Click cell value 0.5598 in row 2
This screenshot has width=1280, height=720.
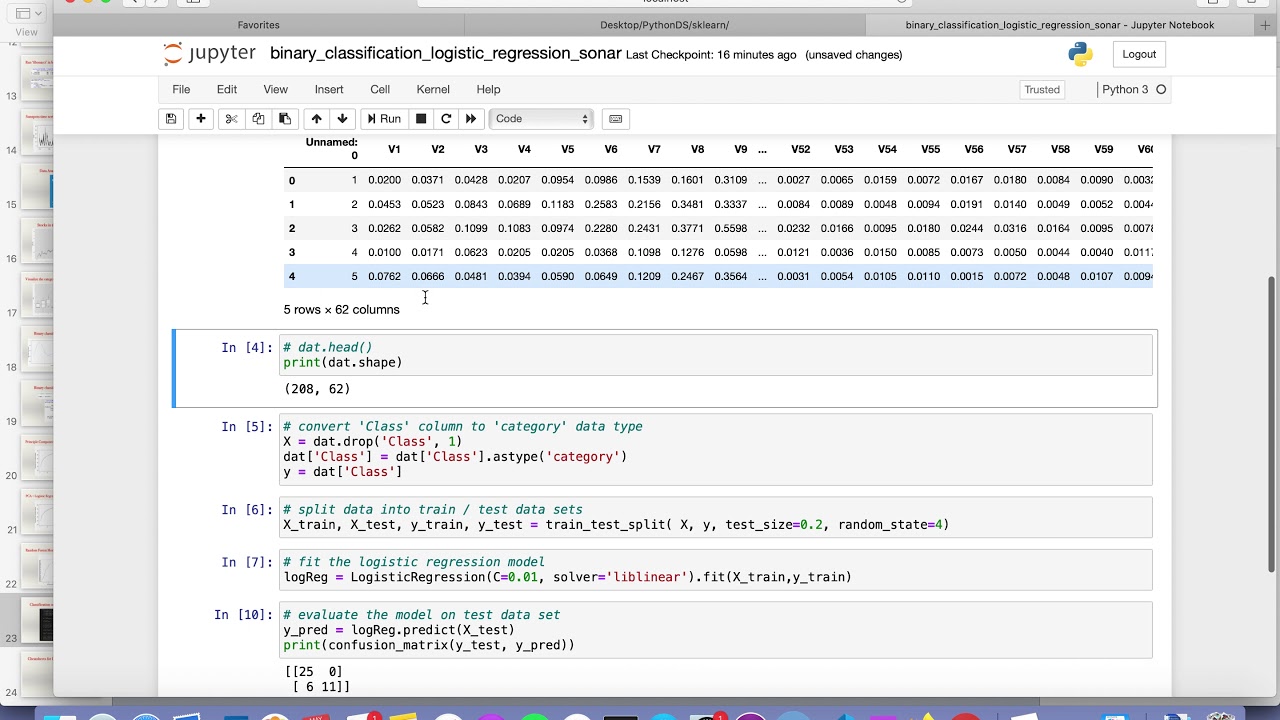(x=730, y=228)
